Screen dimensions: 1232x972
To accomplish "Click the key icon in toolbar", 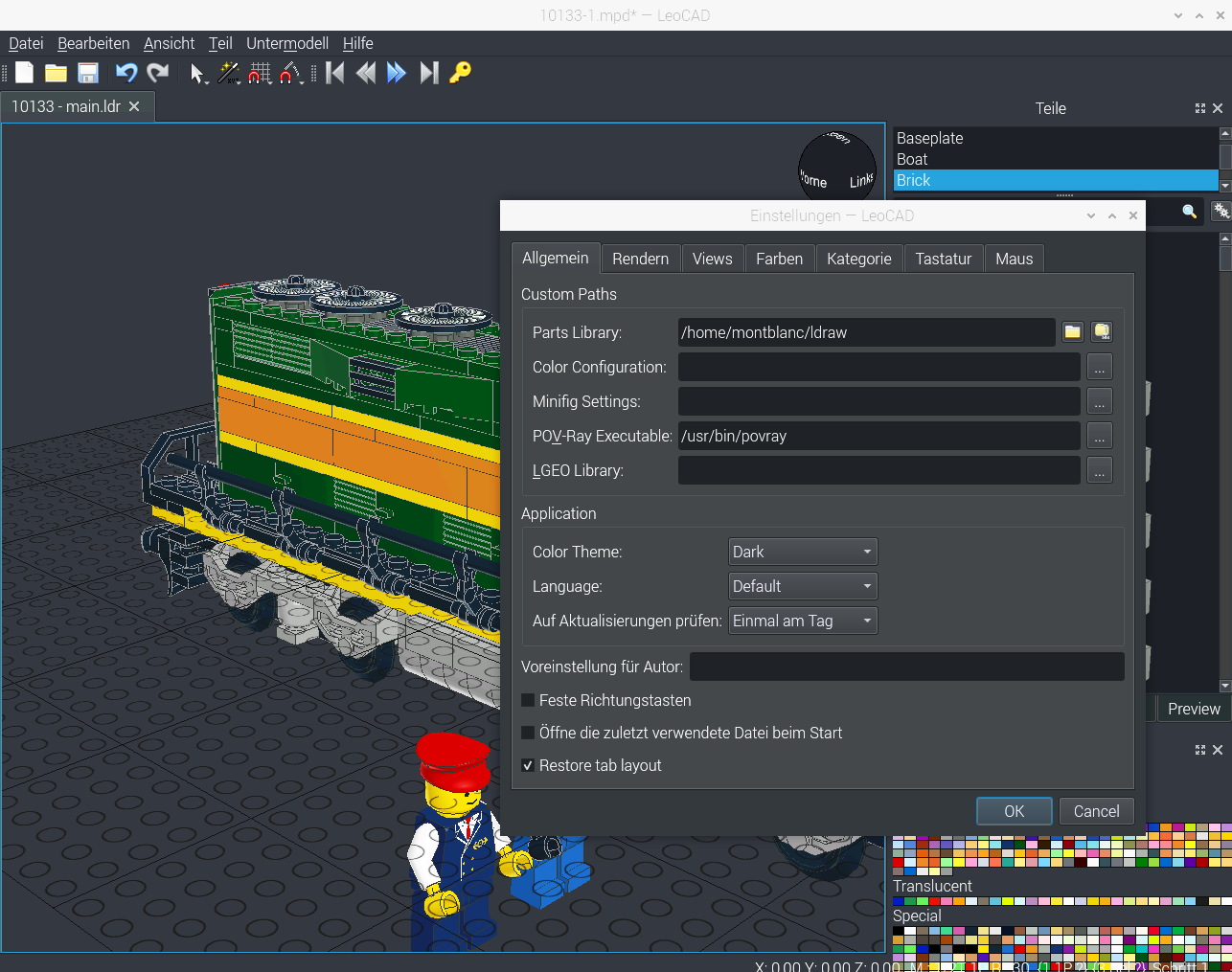I will (x=460, y=73).
